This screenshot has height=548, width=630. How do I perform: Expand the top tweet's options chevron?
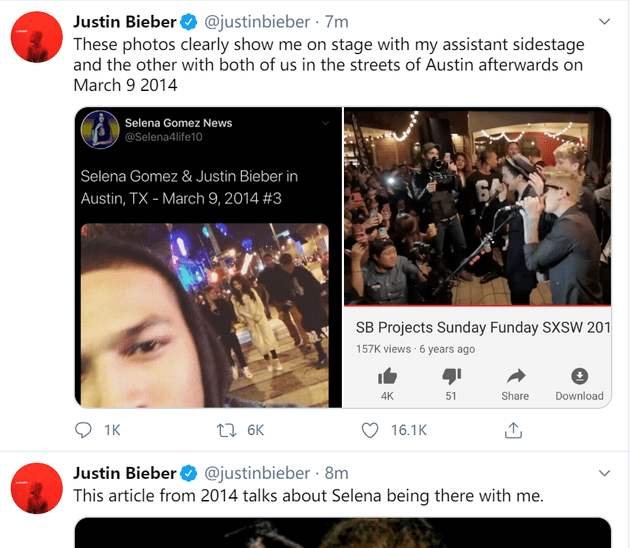(x=603, y=21)
